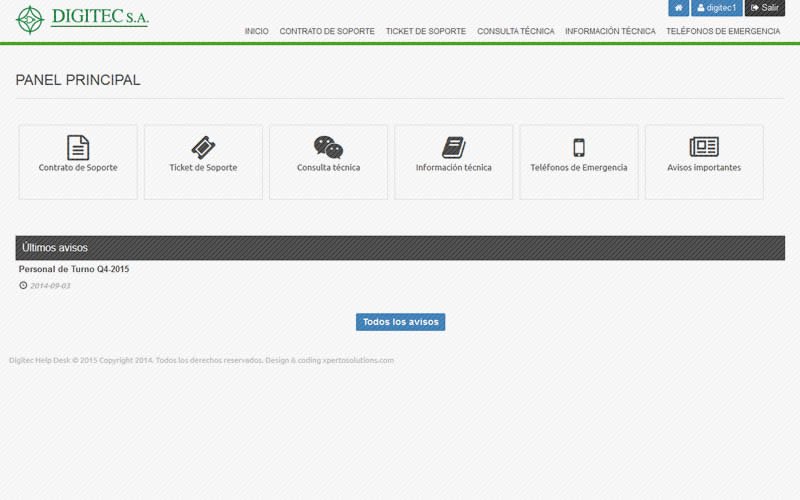The height and width of the screenshot is (500, 800).
Task: Click the Últimos avisos header bar
Action: (400, 248)
